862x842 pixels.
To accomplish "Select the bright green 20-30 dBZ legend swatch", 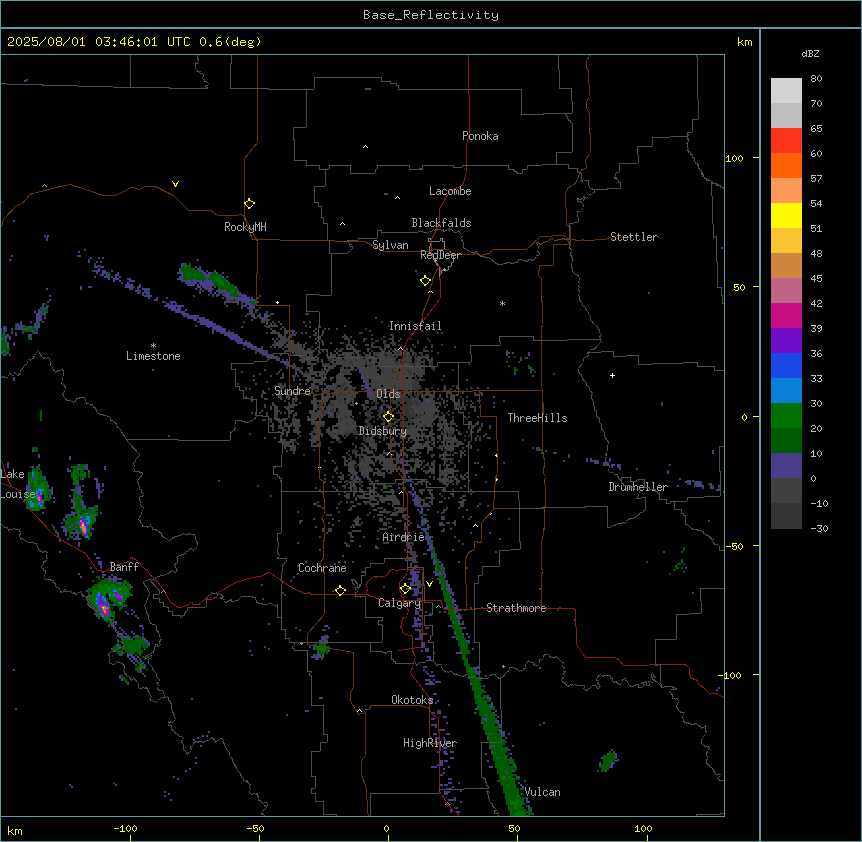I will click(x=786, y=416).
